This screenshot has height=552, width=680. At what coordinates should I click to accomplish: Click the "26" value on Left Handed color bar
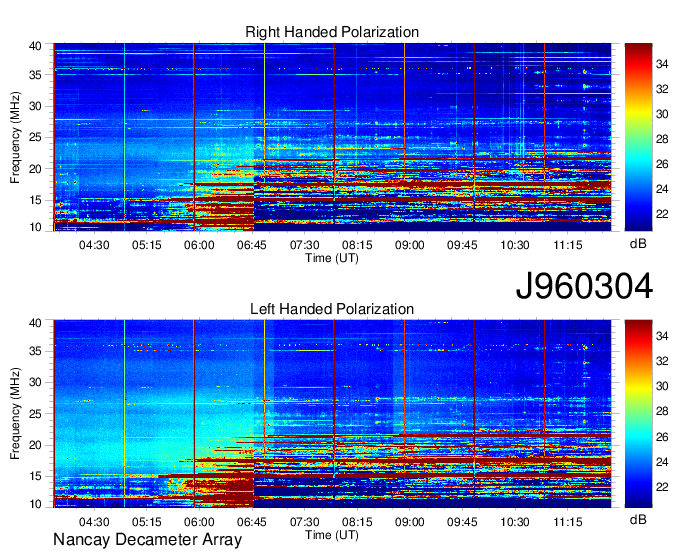tap(662, 437)
